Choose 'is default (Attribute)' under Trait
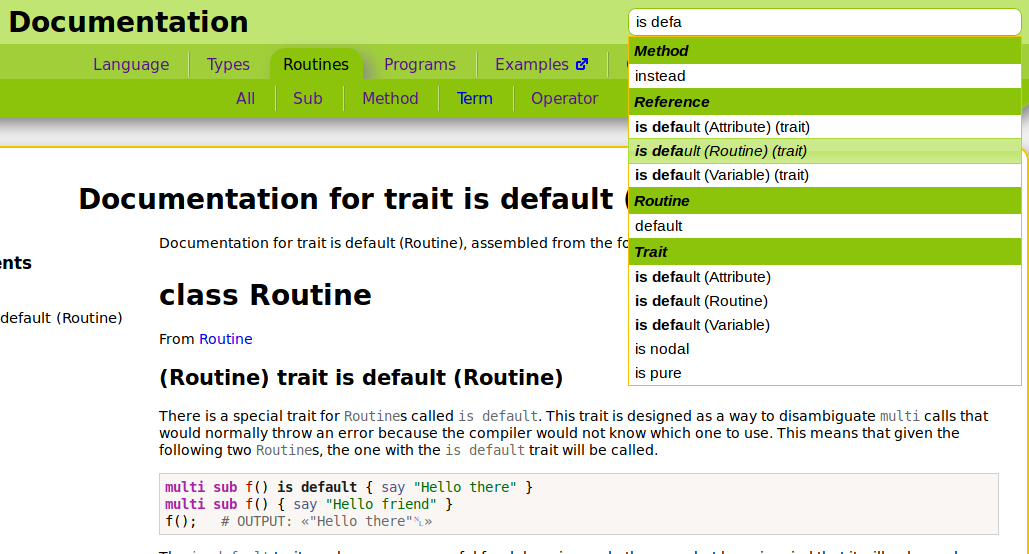 (x=825, y=277)
